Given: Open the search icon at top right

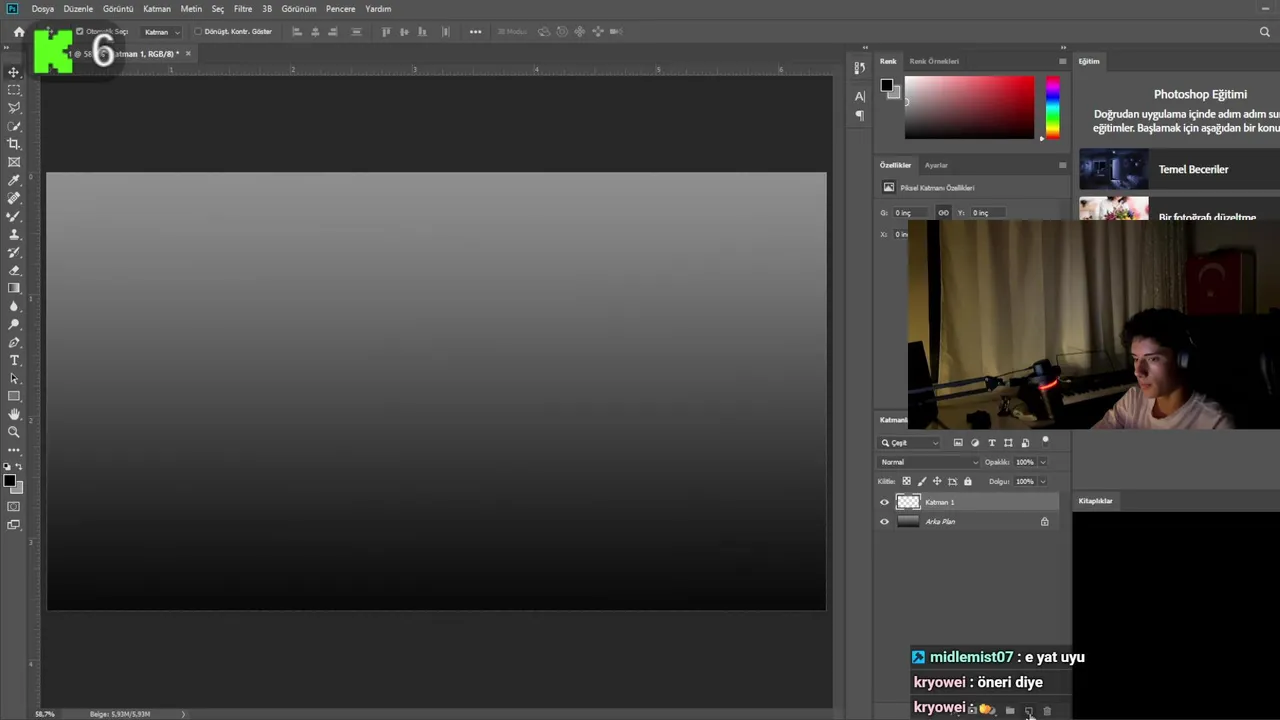Looking at the screenshot, I should (x=1265, y=32).
